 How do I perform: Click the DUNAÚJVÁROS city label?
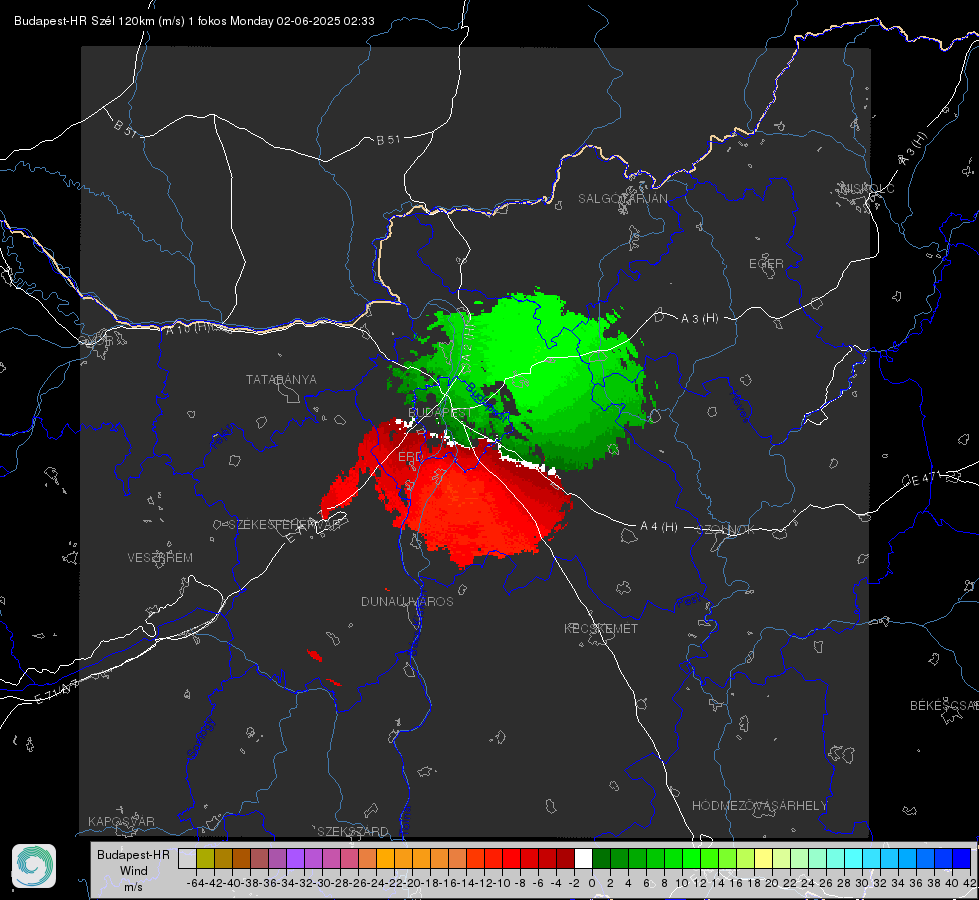click(x=407, y=601)
